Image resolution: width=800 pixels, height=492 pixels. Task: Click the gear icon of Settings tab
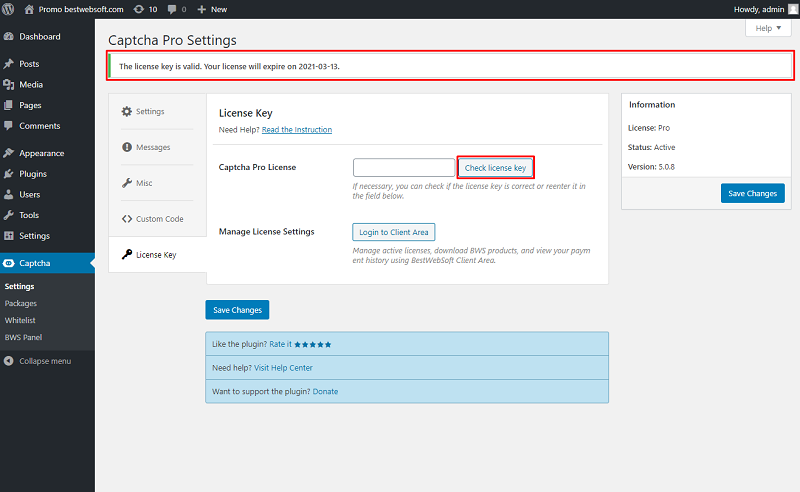pyautogui.click(x=127, y=111)
